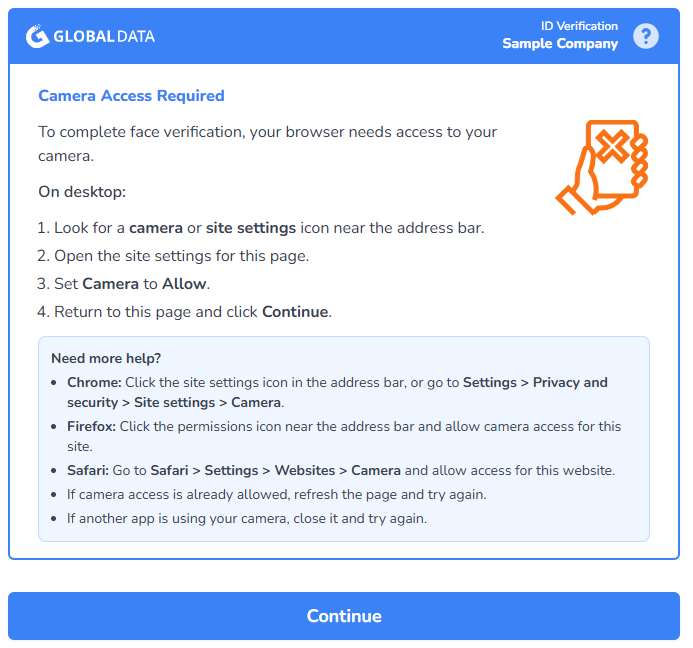Click the blue Continue button
The width and height of the screenshot is (693, 648).
pos(344,616)
